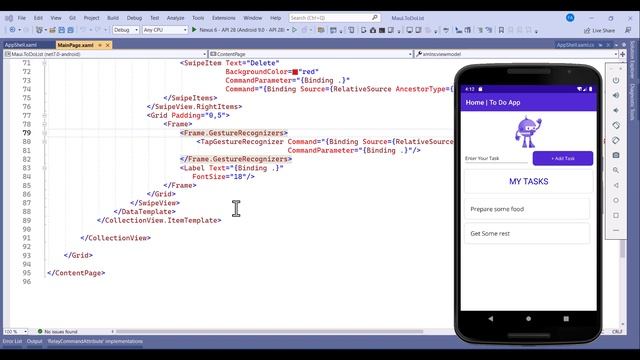Tap the Get Some rest task item
640x360 pixels.
pos(527,233)
